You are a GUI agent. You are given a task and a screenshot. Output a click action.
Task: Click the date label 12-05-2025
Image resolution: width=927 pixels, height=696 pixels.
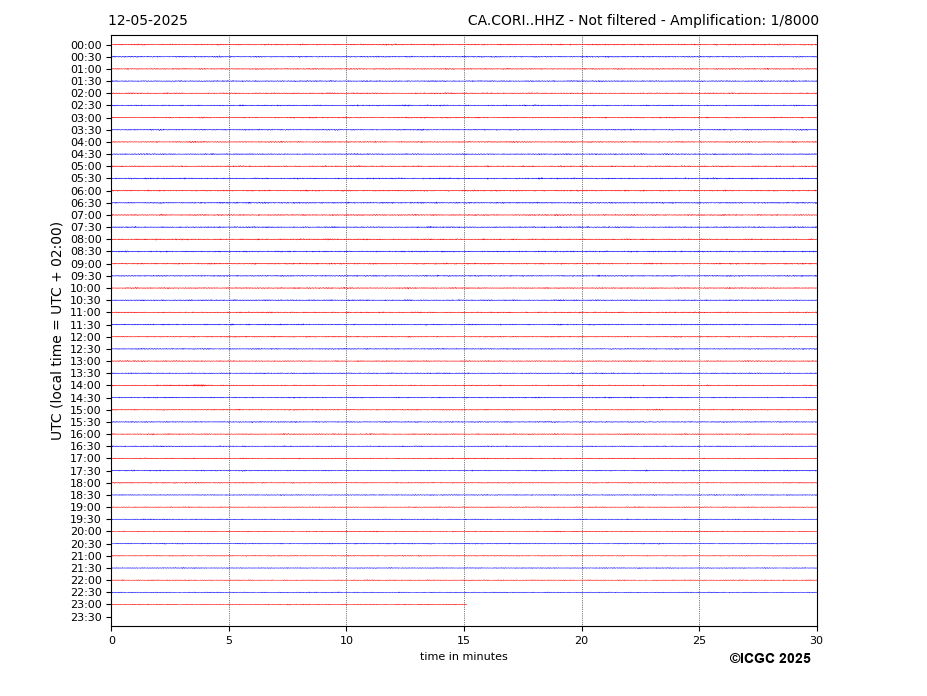coord(148,21)
